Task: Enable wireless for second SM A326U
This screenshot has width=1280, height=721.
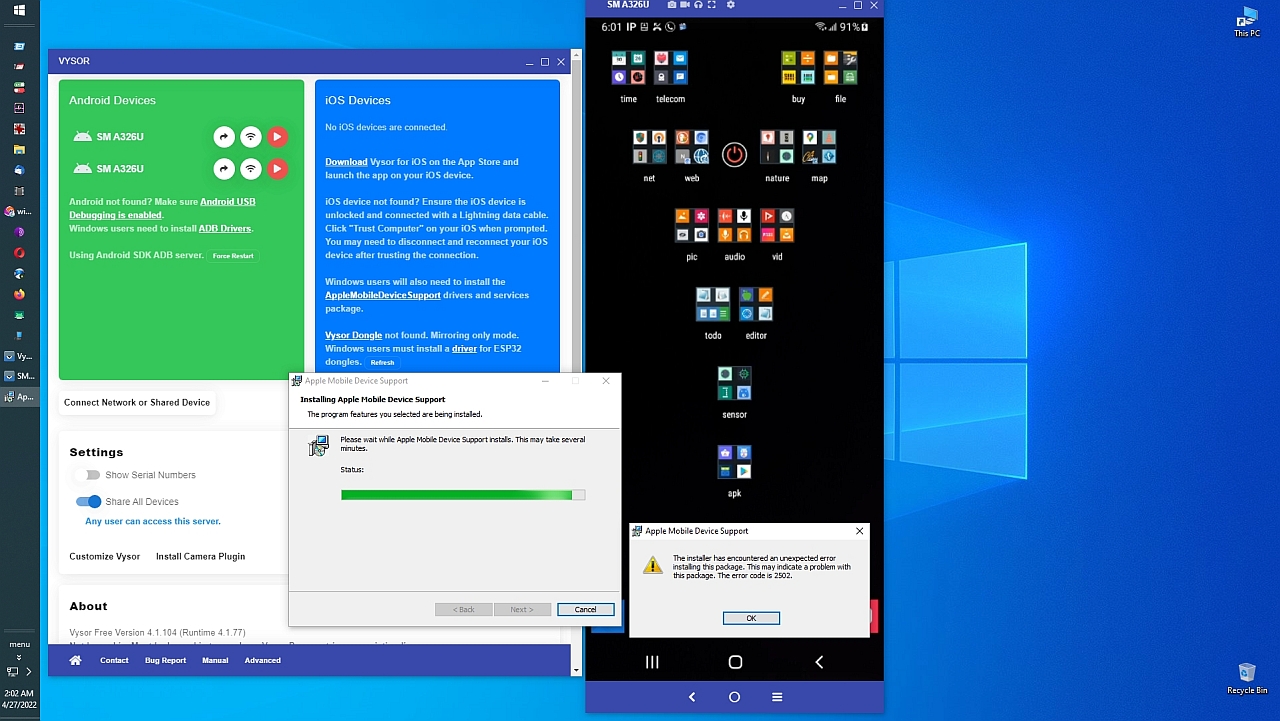Action: pos(251,169)
